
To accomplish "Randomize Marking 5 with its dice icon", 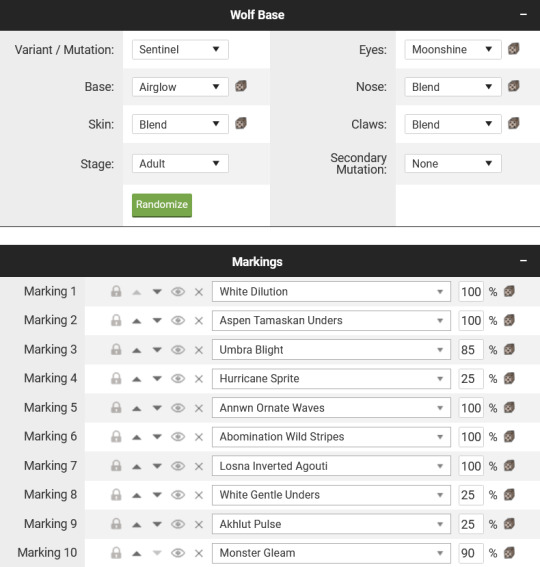I will click(x=509, y=408).
